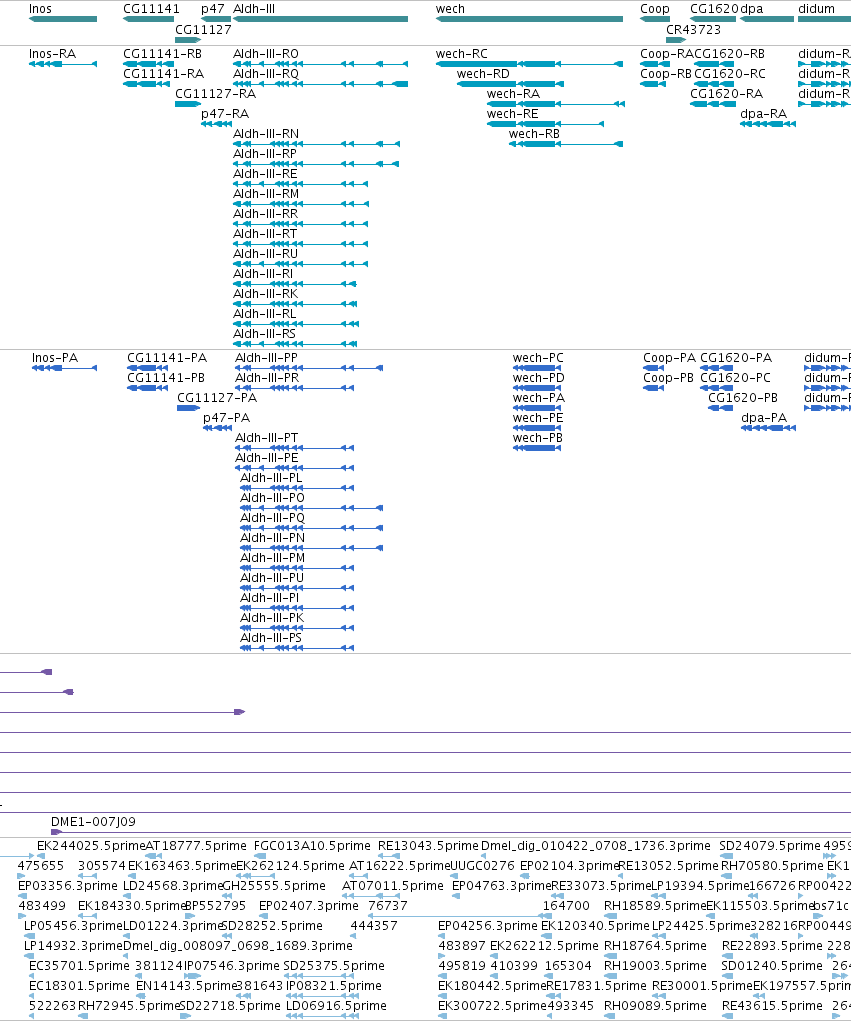Screen dimensions: 851x1021
Task: Click the wech-RA transcript label
Action: point(513,94)
